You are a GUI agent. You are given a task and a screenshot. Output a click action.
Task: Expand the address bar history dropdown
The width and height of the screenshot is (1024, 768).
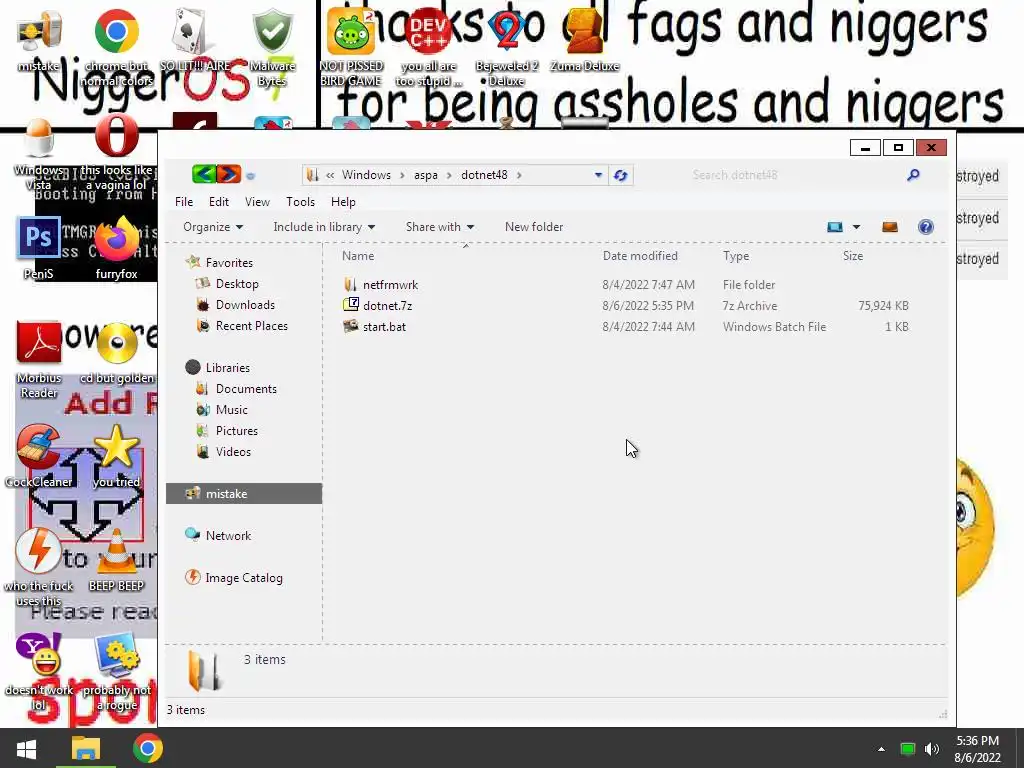[598, 175]
